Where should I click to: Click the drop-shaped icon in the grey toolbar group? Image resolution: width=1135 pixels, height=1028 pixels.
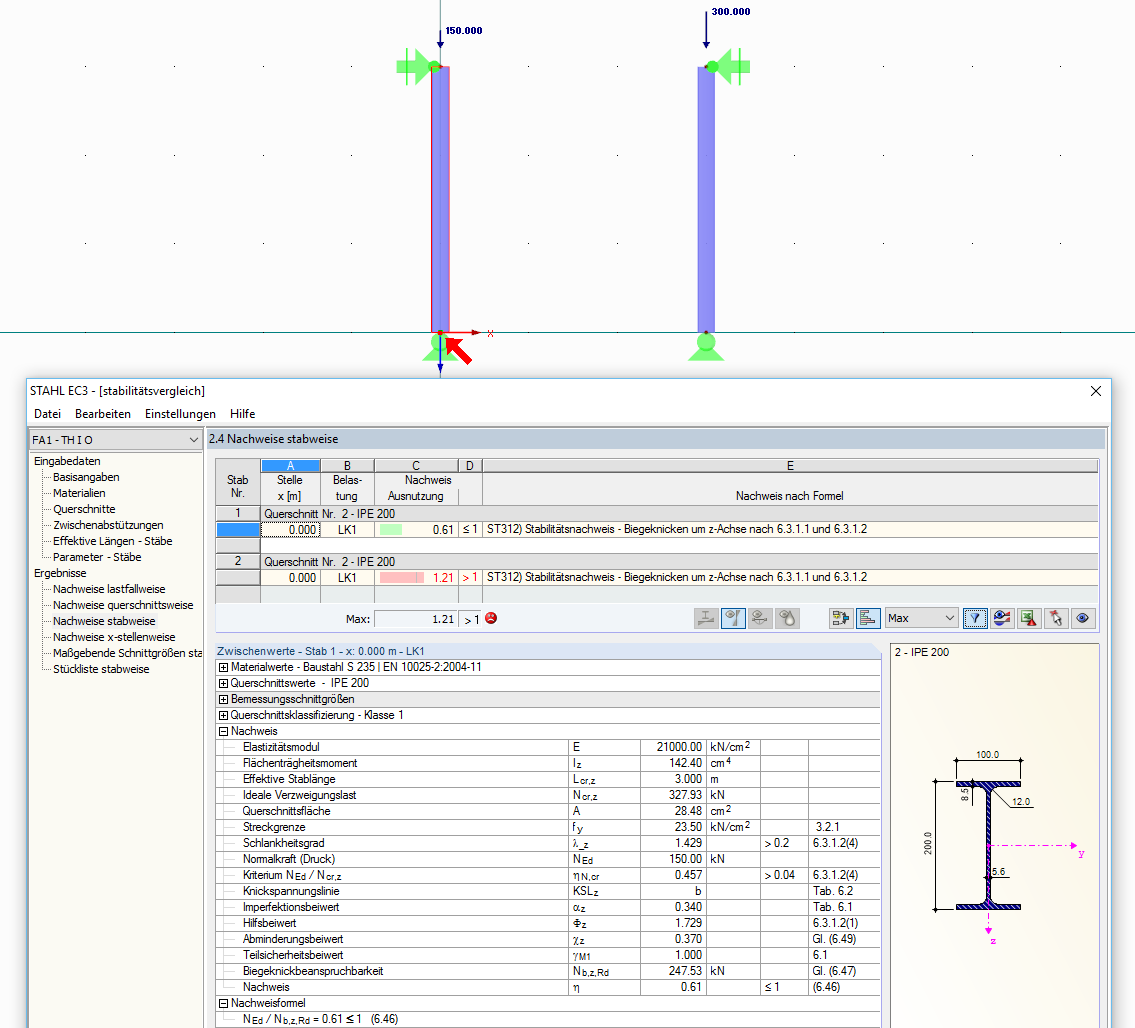tap(787, 618)
